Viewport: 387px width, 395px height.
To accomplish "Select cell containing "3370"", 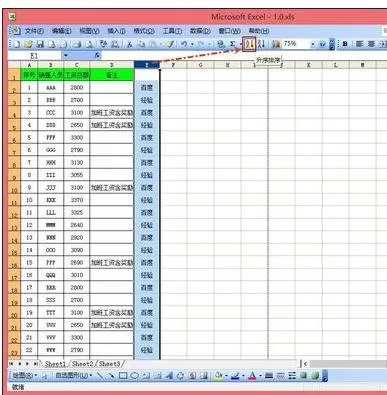I will [x=77, y=200].
